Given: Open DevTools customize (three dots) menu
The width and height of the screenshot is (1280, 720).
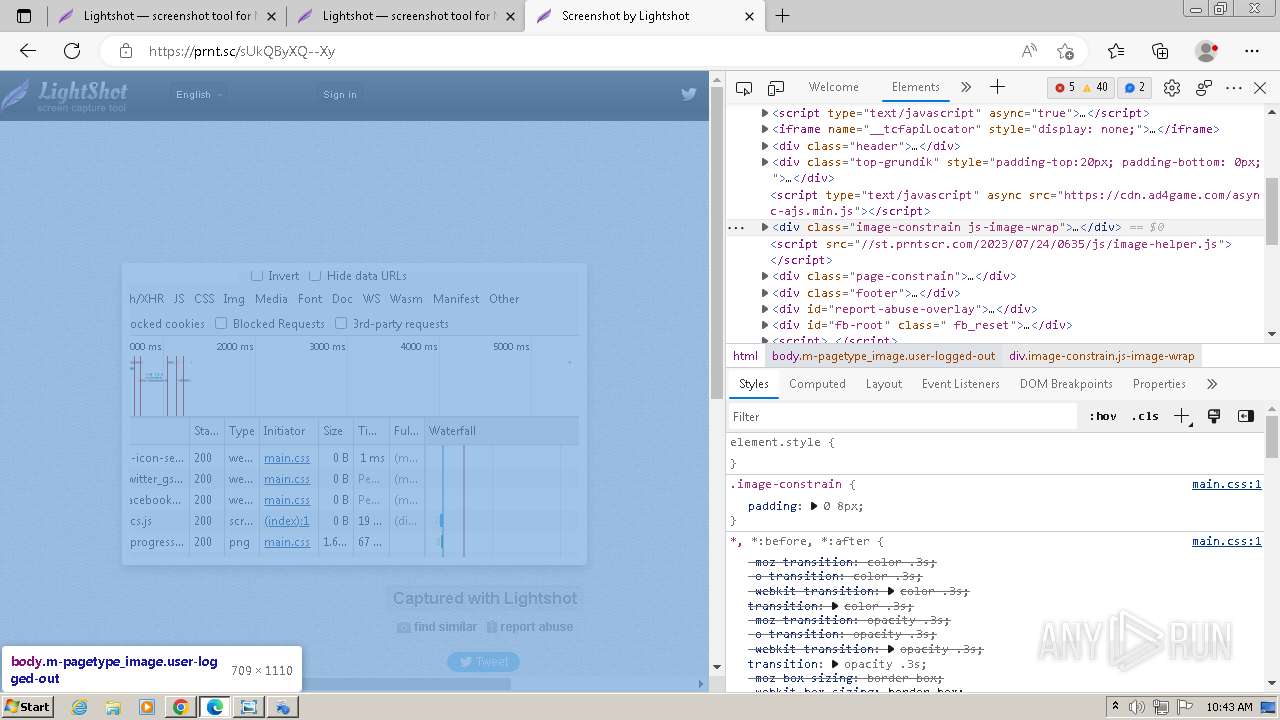Looking at the screenshot, I should [1234, 88].
